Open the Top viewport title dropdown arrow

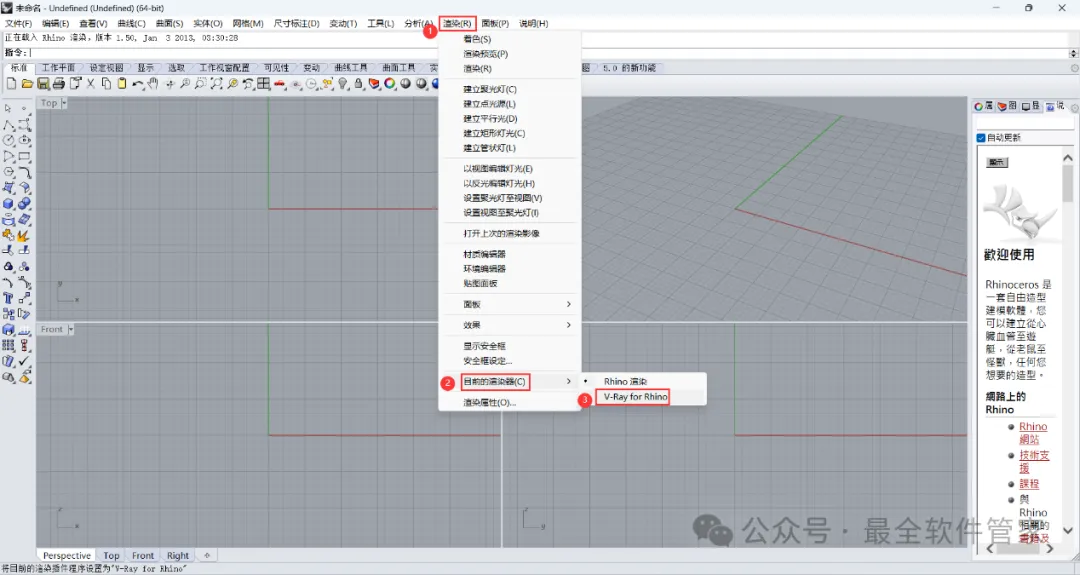pos(64,103)
